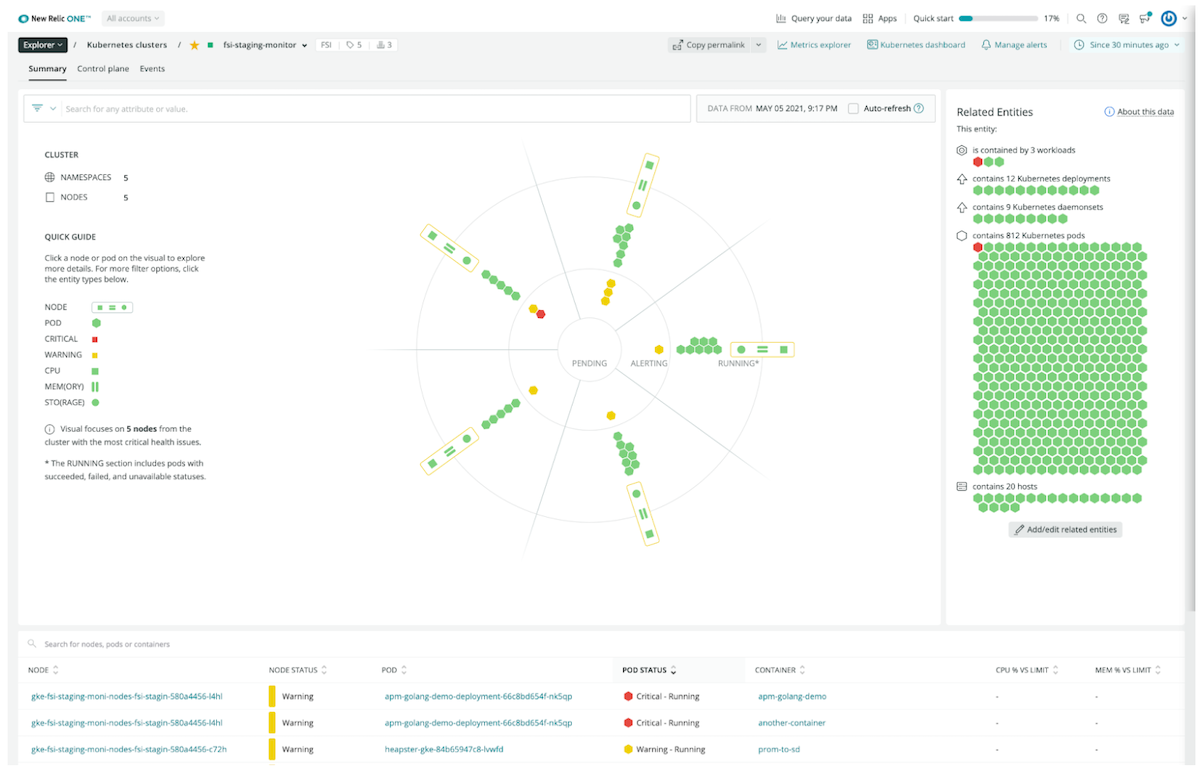Switch to the Events tab

pyautogui.click(x=152, y=69)
